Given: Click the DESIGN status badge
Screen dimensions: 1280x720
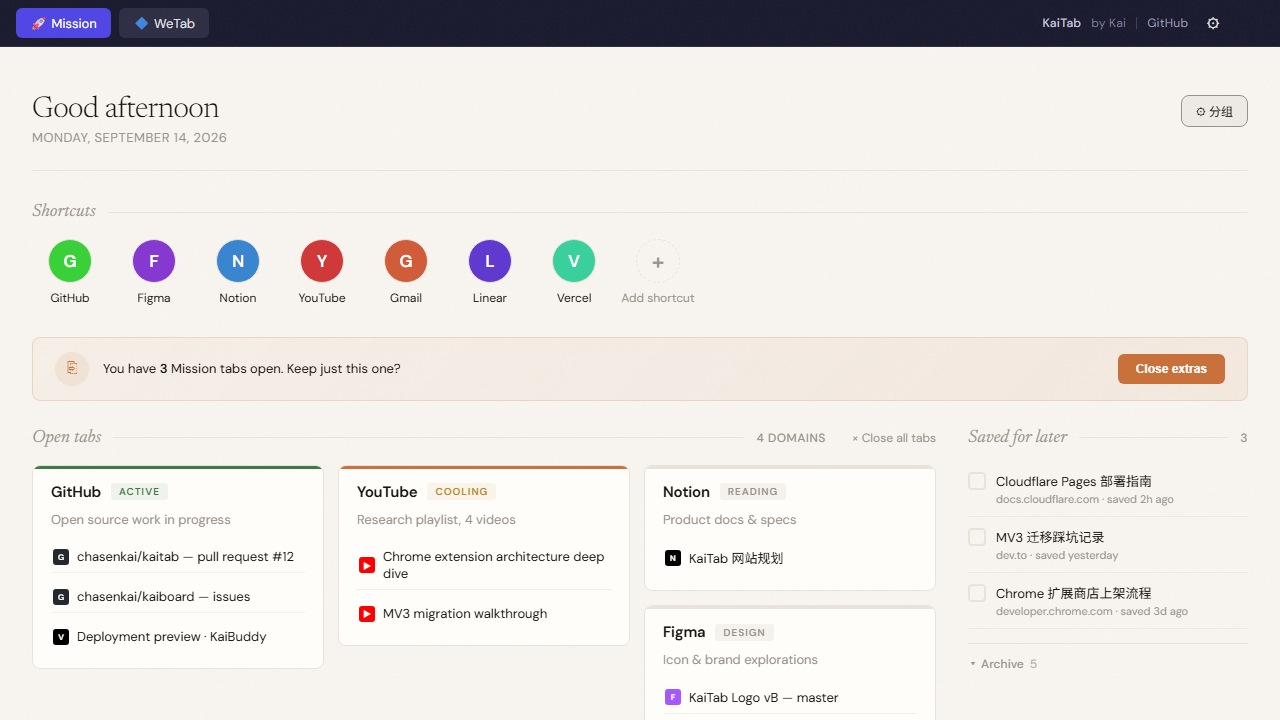Looking at the screenshot, I should (744, 632).
